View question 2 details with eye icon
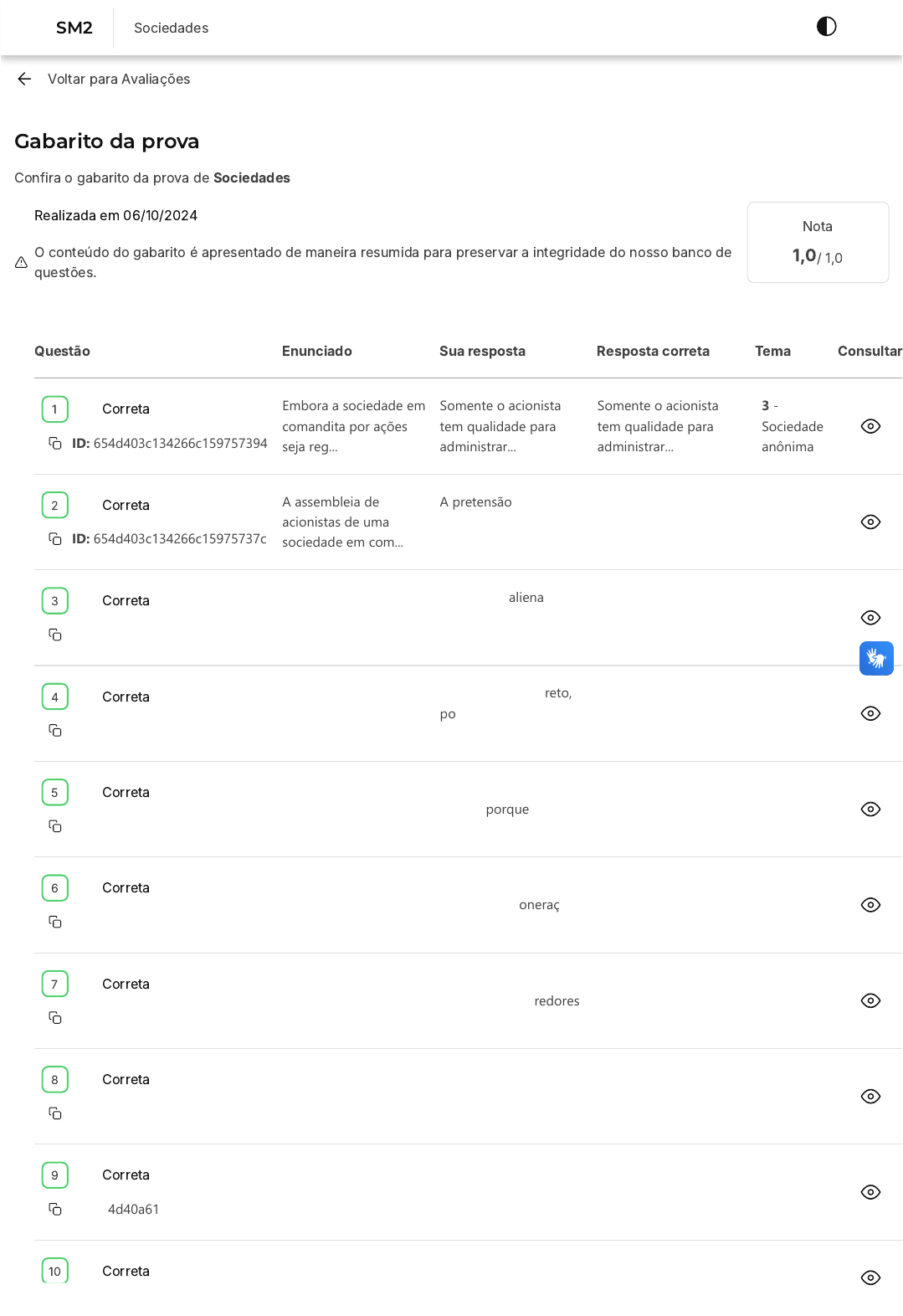Viewport: 903px width, 1316px height. tap(870, 522)
